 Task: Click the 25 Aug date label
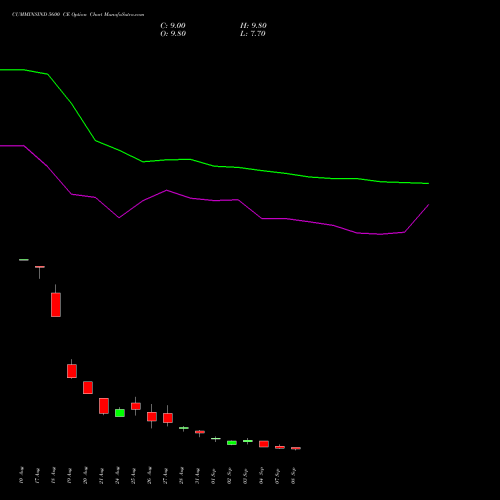tap(133, 475)
